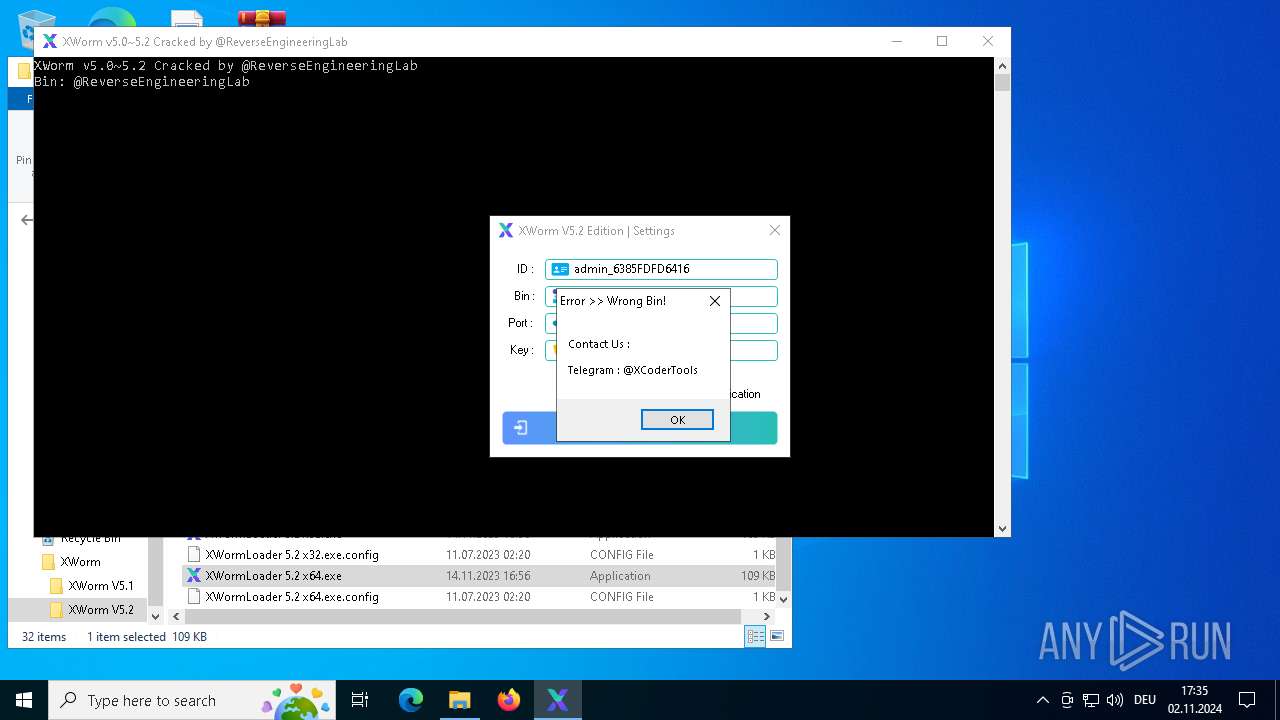
Task: Click file list vertical scroll down arrow
Action: pyautogui.click(x=783, y=599)
